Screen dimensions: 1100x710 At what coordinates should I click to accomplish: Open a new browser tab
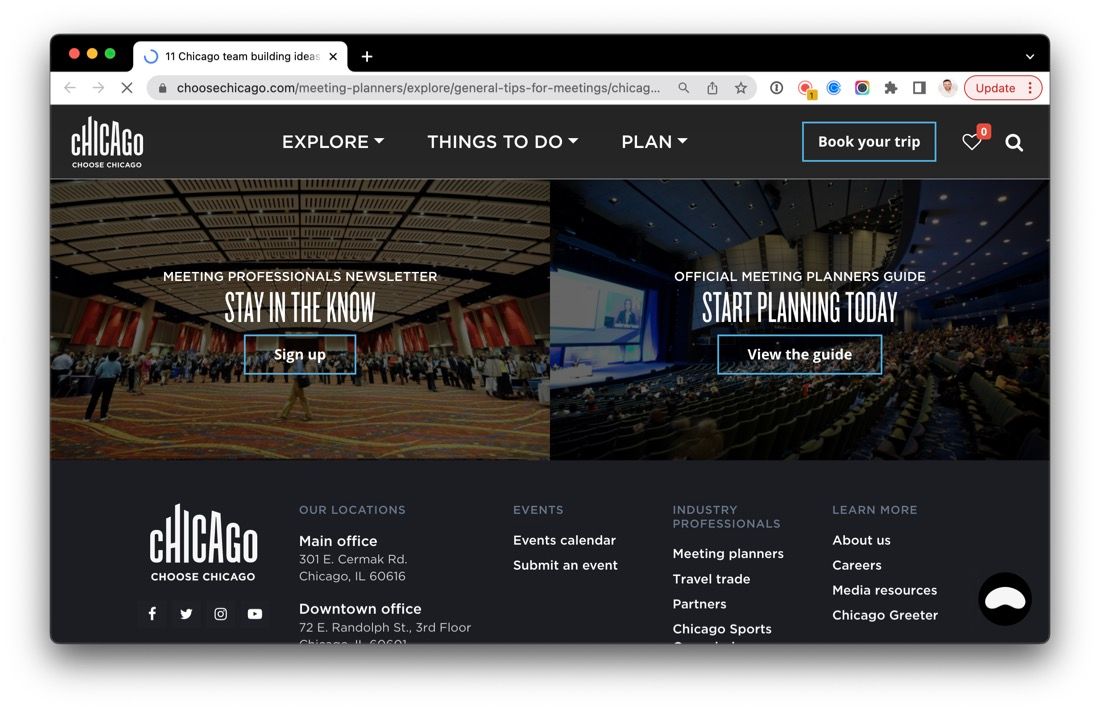coord(367,56)
